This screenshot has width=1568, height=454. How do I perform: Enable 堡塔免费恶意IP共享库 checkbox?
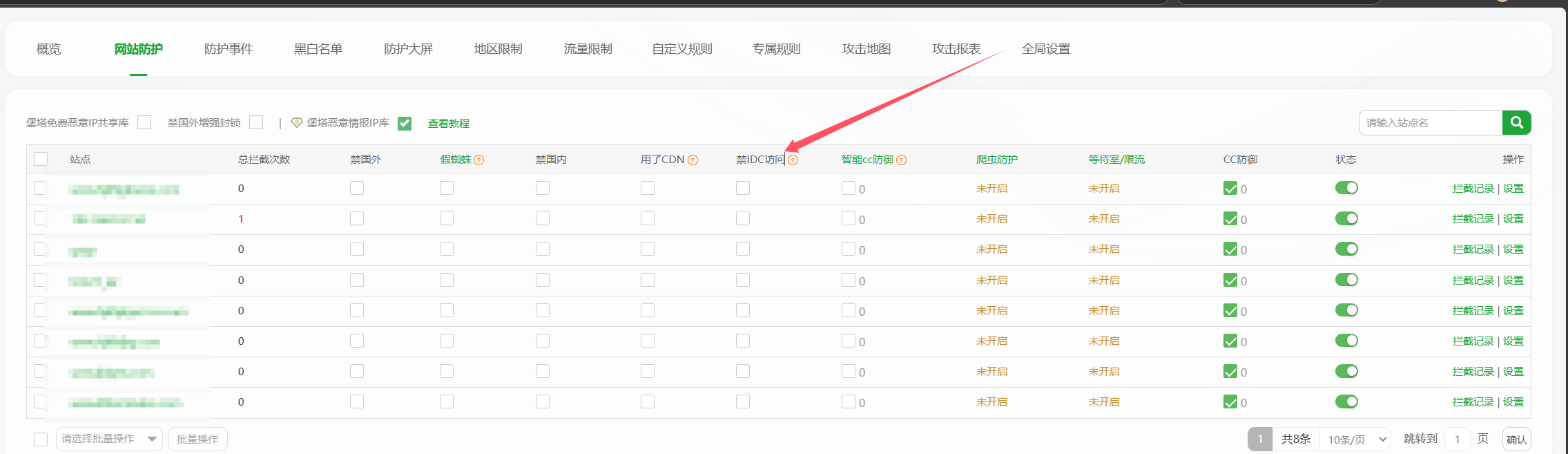[x=144, y=122]
